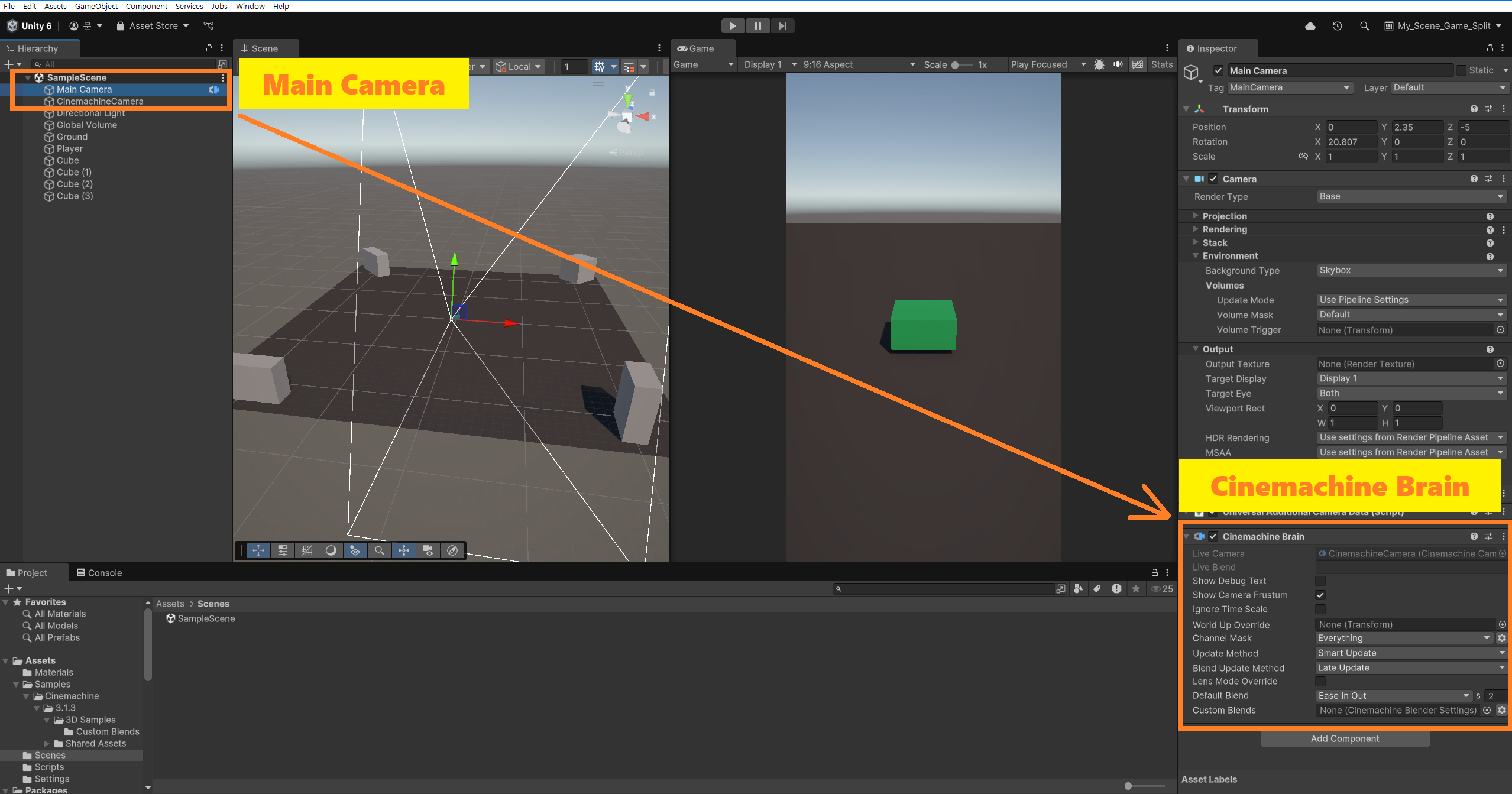Toggle Gizmos bug icon in Game view
Viewport: 1512px width, 794px height.
click(x=1099, y=64)
